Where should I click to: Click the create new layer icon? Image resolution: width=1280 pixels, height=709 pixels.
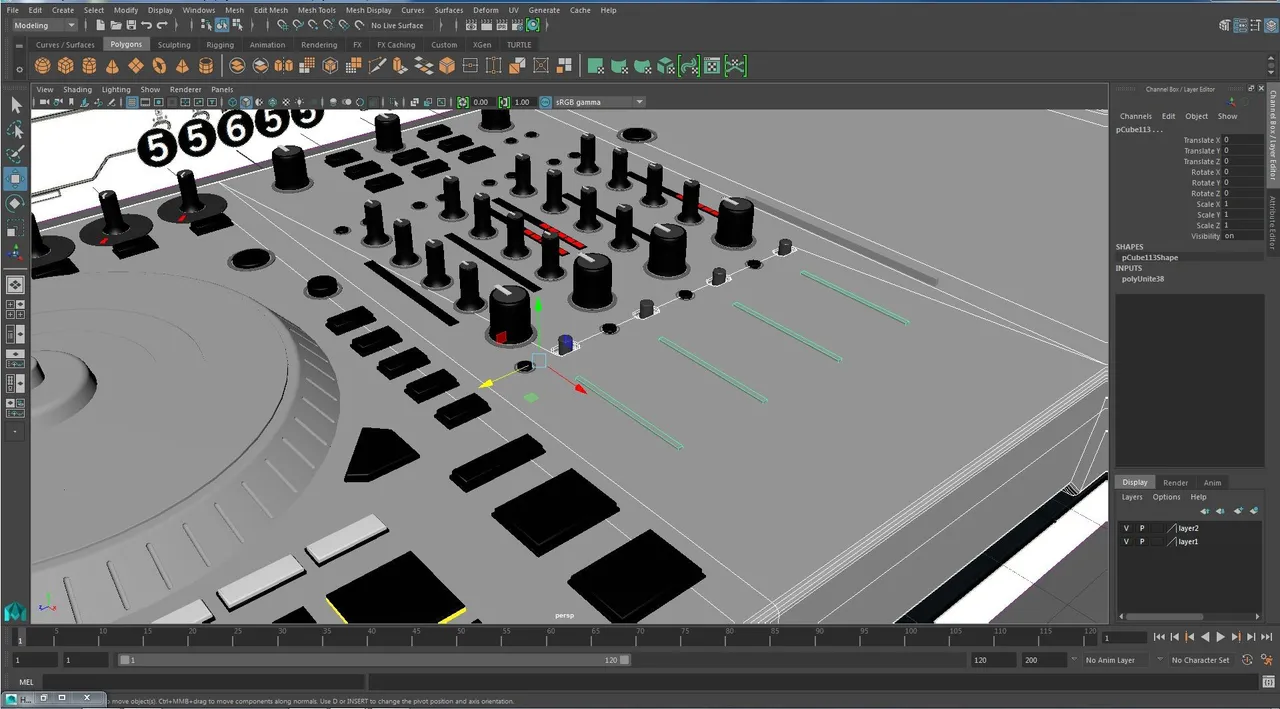click(x=1238, y=511)
